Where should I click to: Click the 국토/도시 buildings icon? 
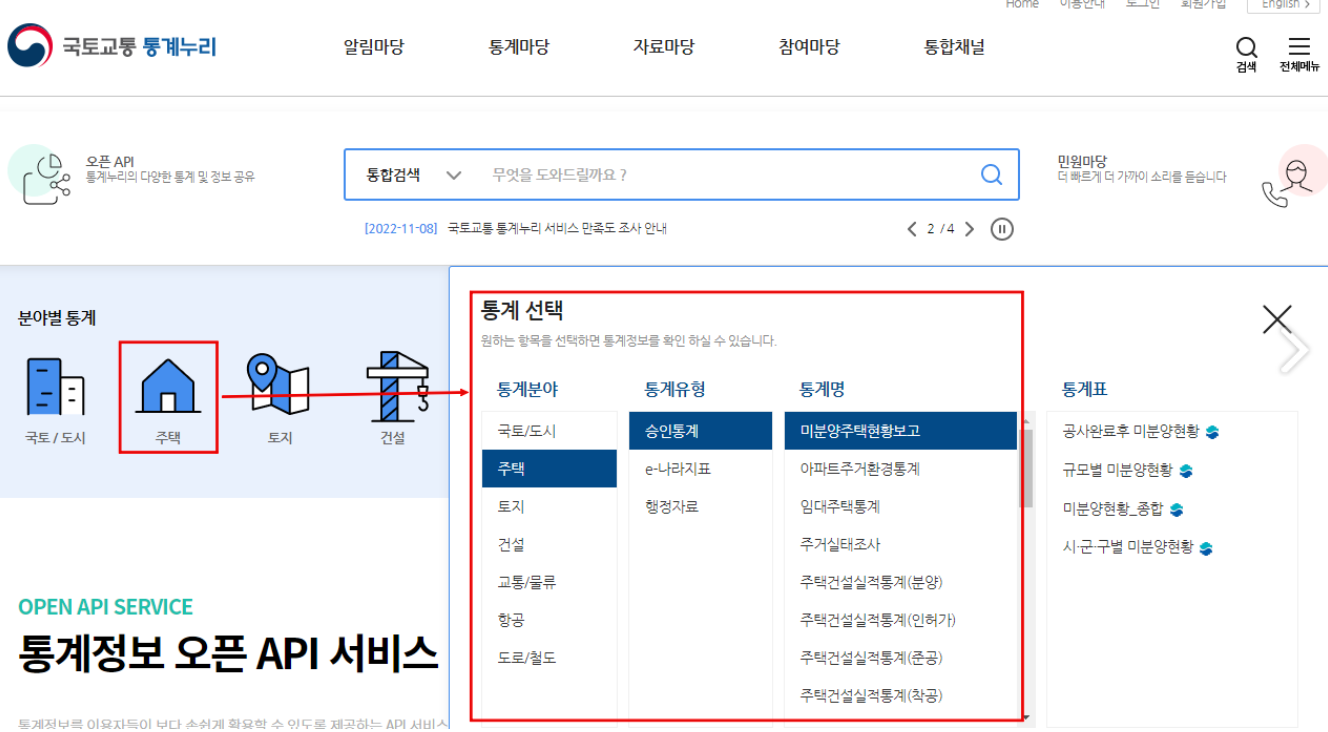[x=56, y=392]
